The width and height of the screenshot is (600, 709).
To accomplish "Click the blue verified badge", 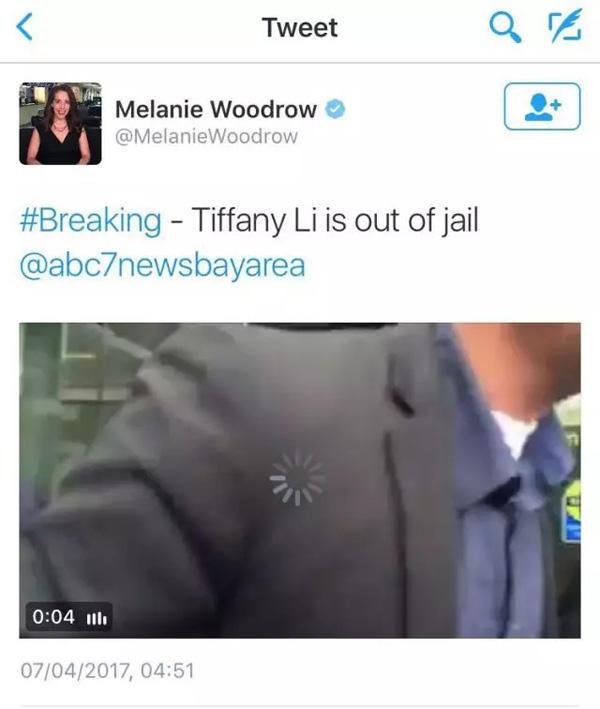I will click(x=335, y=109).
